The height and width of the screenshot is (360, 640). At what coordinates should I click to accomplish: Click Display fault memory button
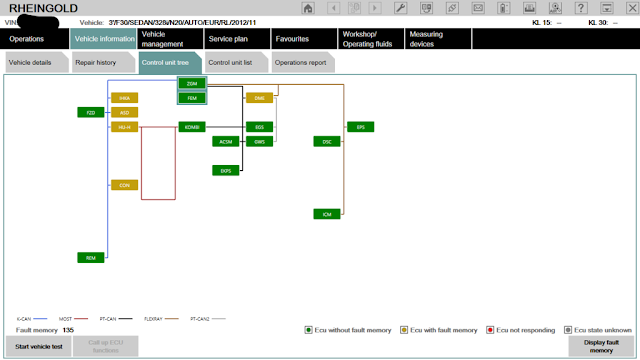tap(601, 346)
